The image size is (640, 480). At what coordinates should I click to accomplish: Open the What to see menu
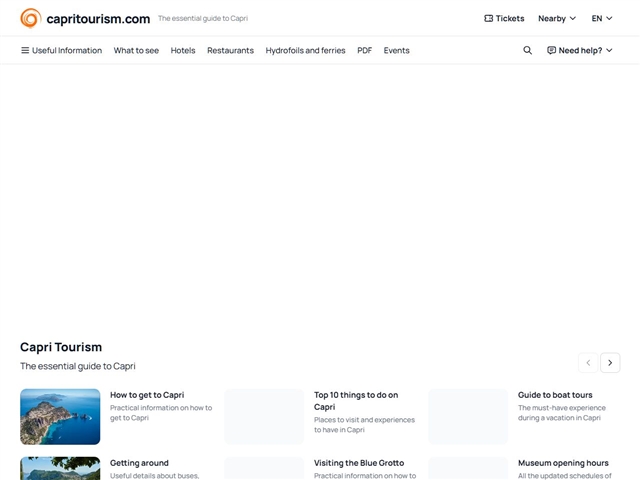click(x=136, y=50)
